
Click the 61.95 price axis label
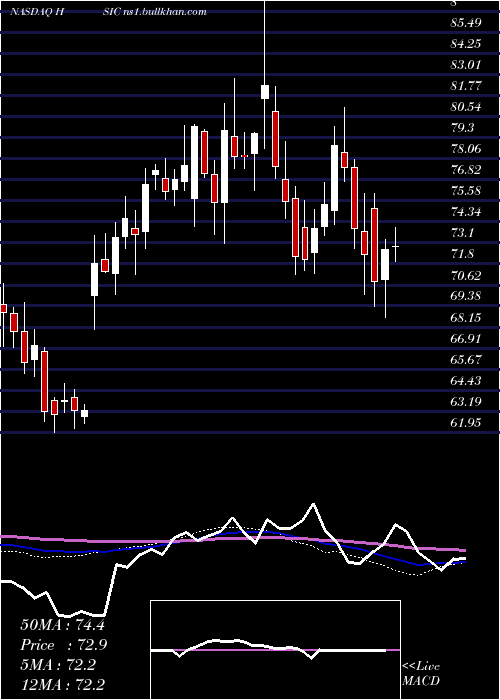point(466,422)
